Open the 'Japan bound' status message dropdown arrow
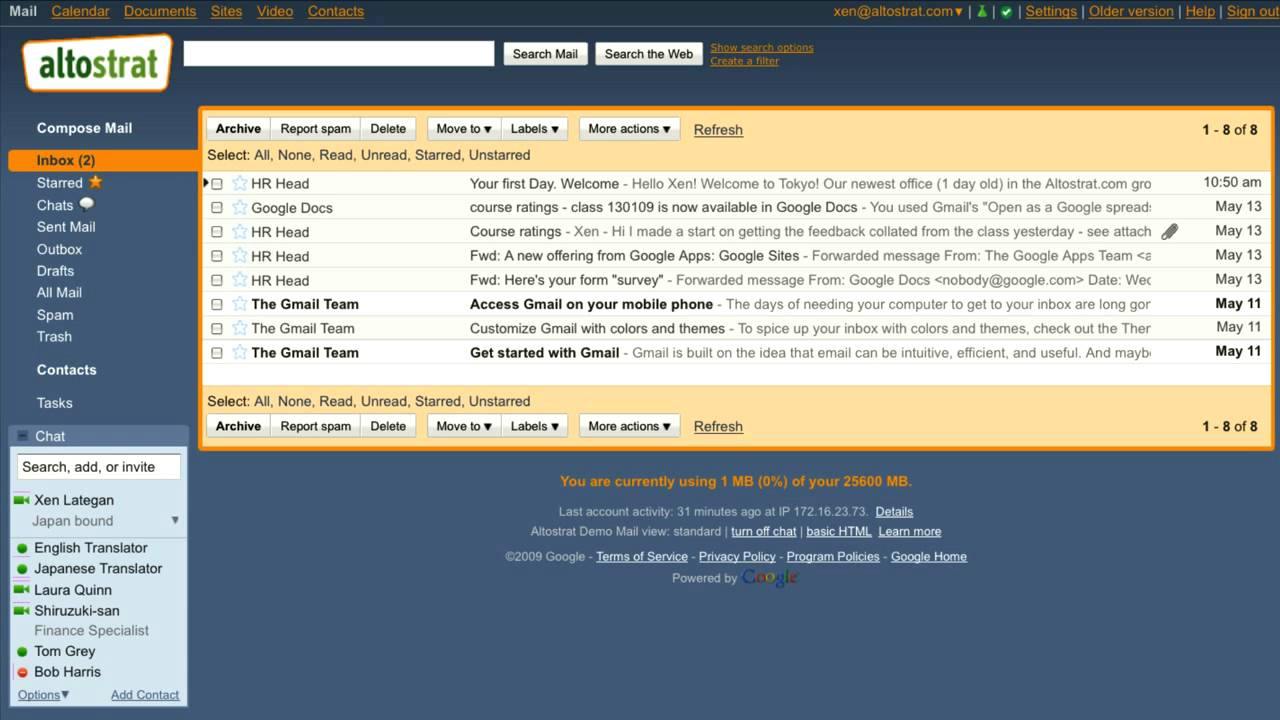Screen dimensions: 1280x720 pos(175,520)
